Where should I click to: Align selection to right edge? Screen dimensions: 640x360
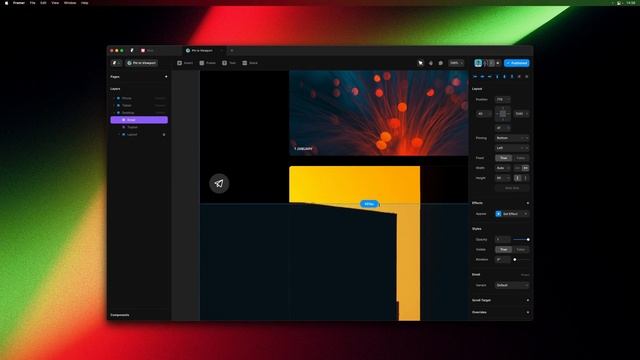(490, 77)
